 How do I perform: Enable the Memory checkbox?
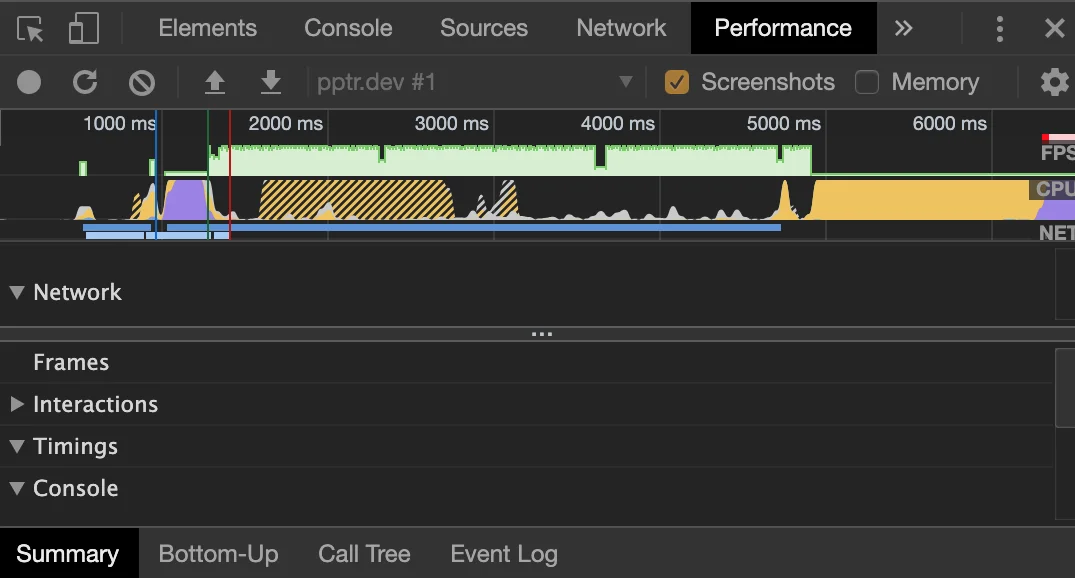click(866, 82)
